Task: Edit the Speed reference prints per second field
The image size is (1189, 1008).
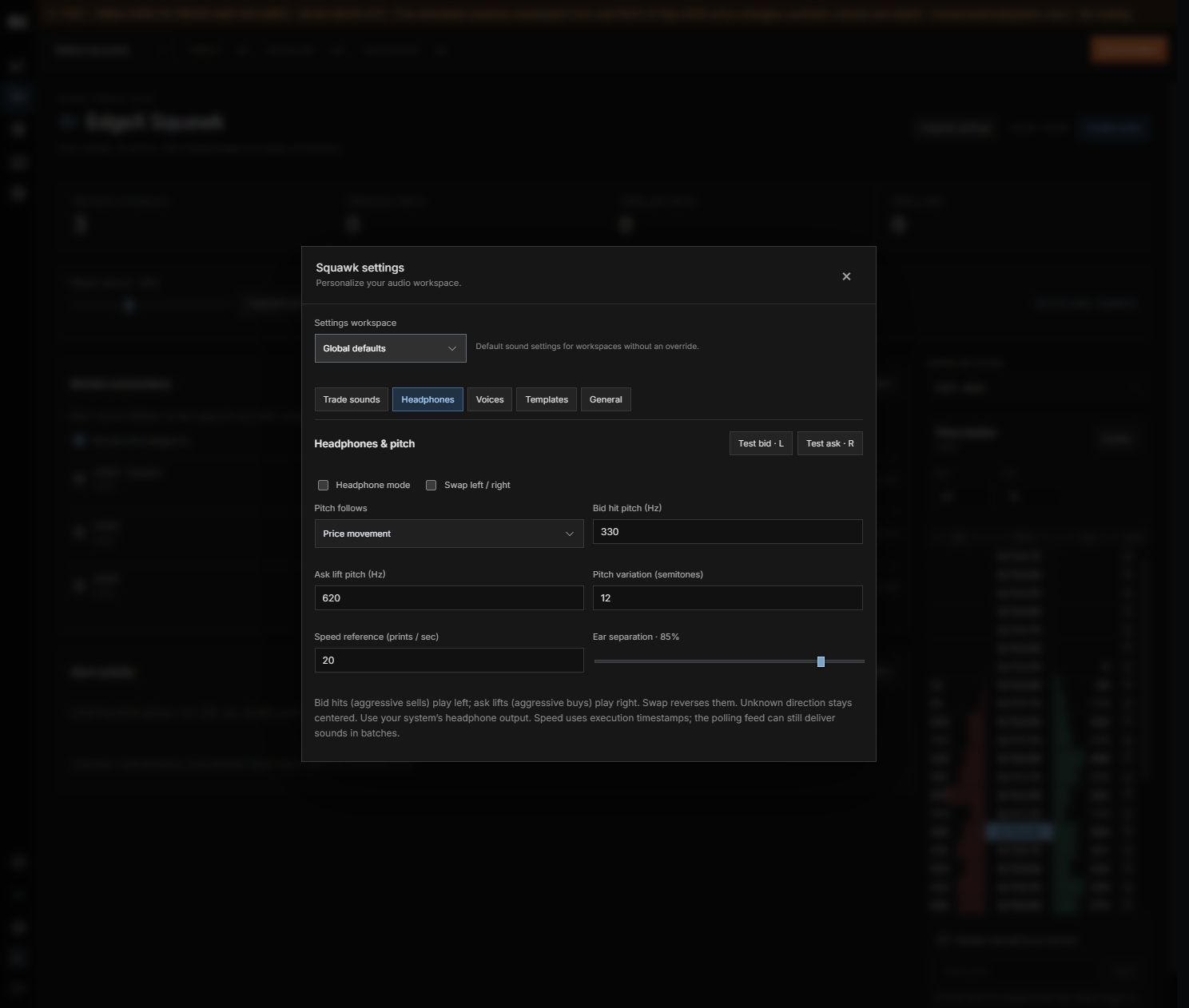Action: 449,661
